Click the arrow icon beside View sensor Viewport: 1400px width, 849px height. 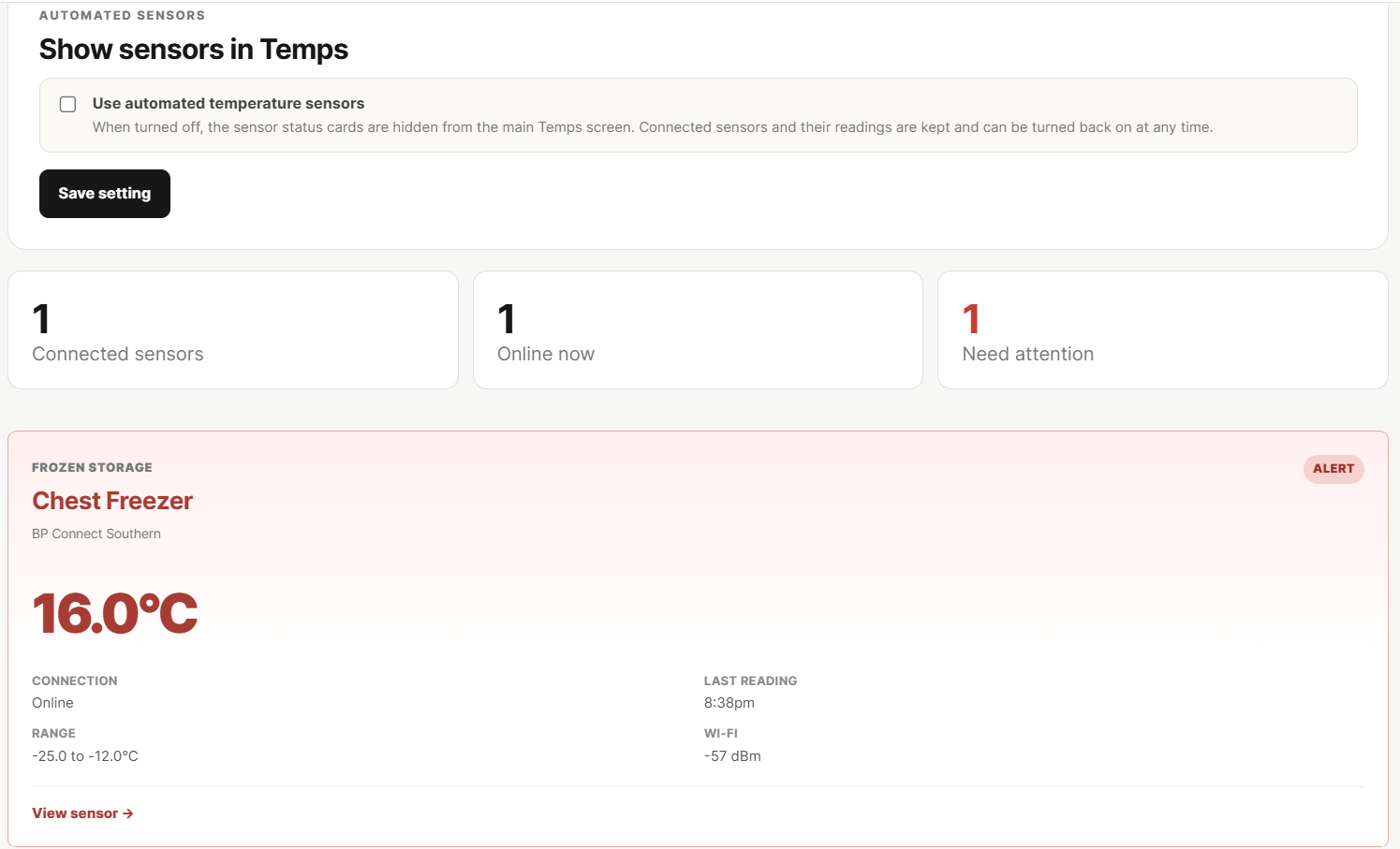click(128, 813)
